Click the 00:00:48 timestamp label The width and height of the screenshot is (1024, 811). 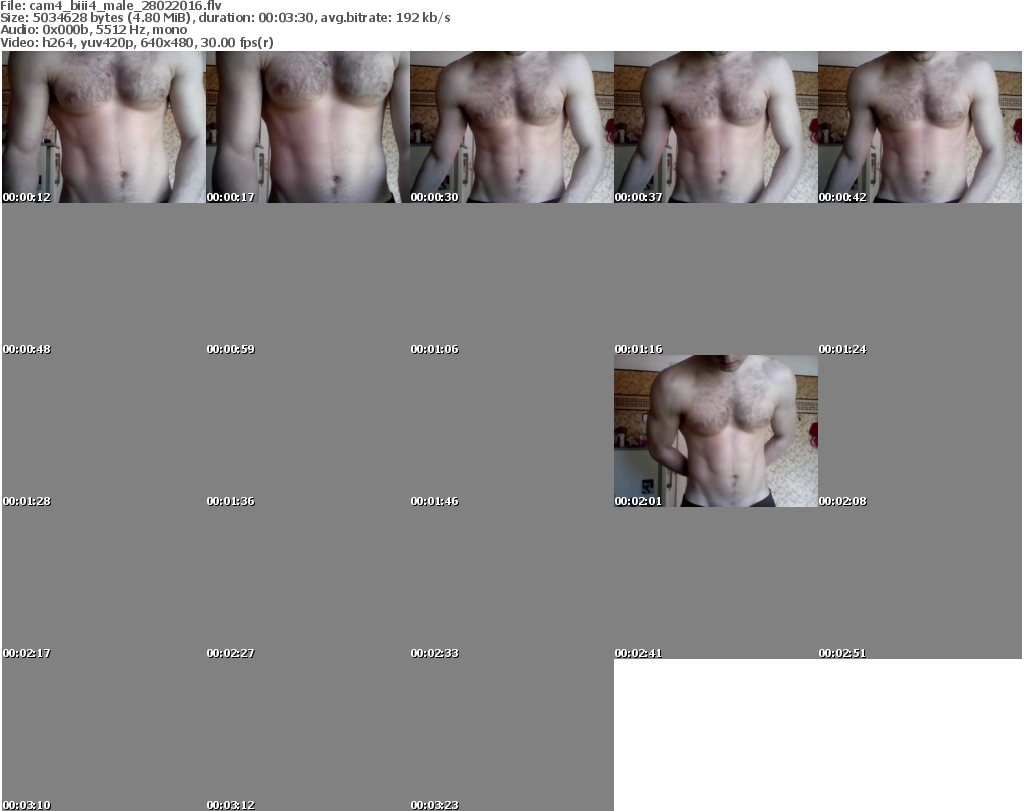point(27,349)
